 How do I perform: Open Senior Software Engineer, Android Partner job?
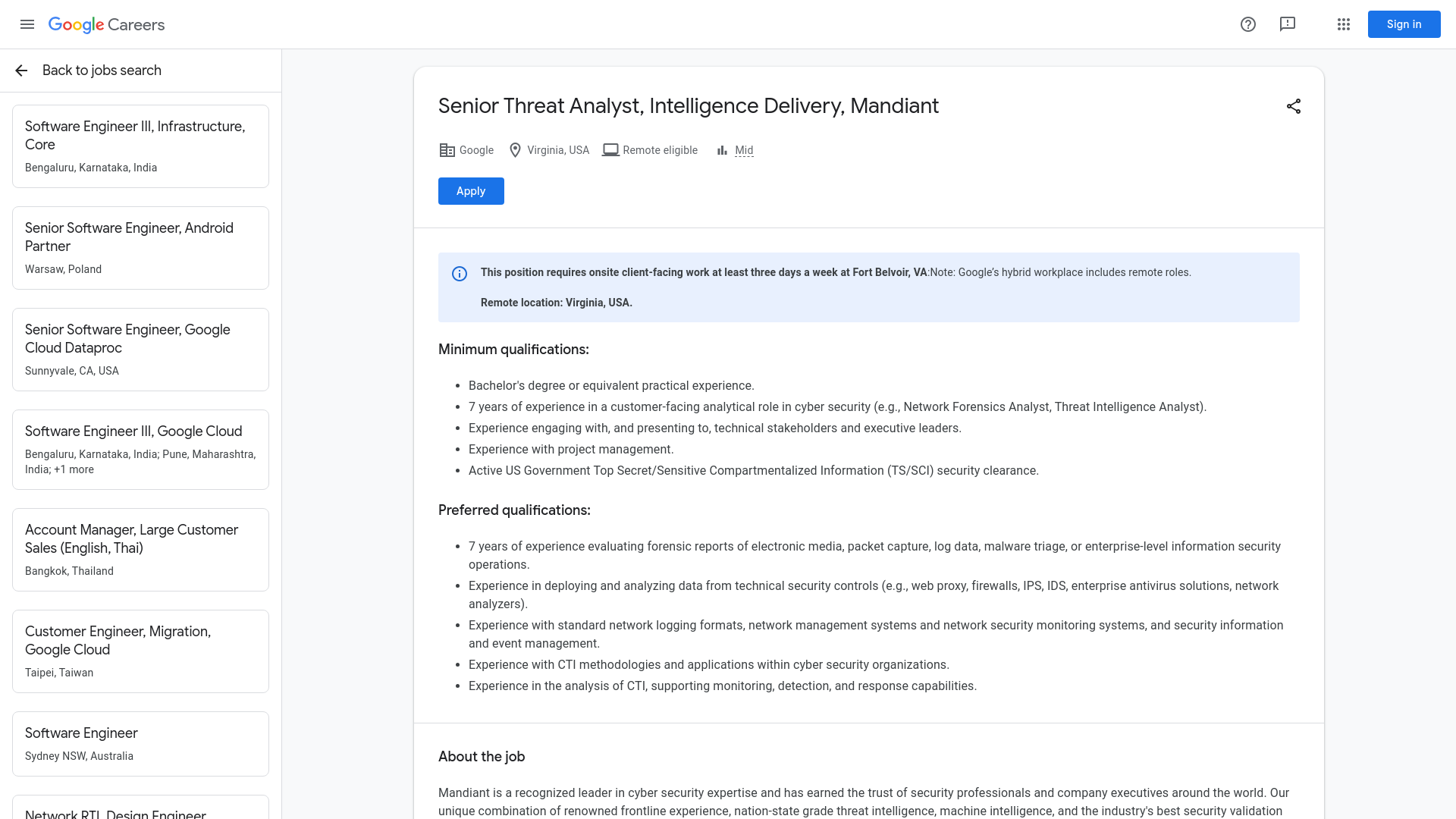coord(140,248)
